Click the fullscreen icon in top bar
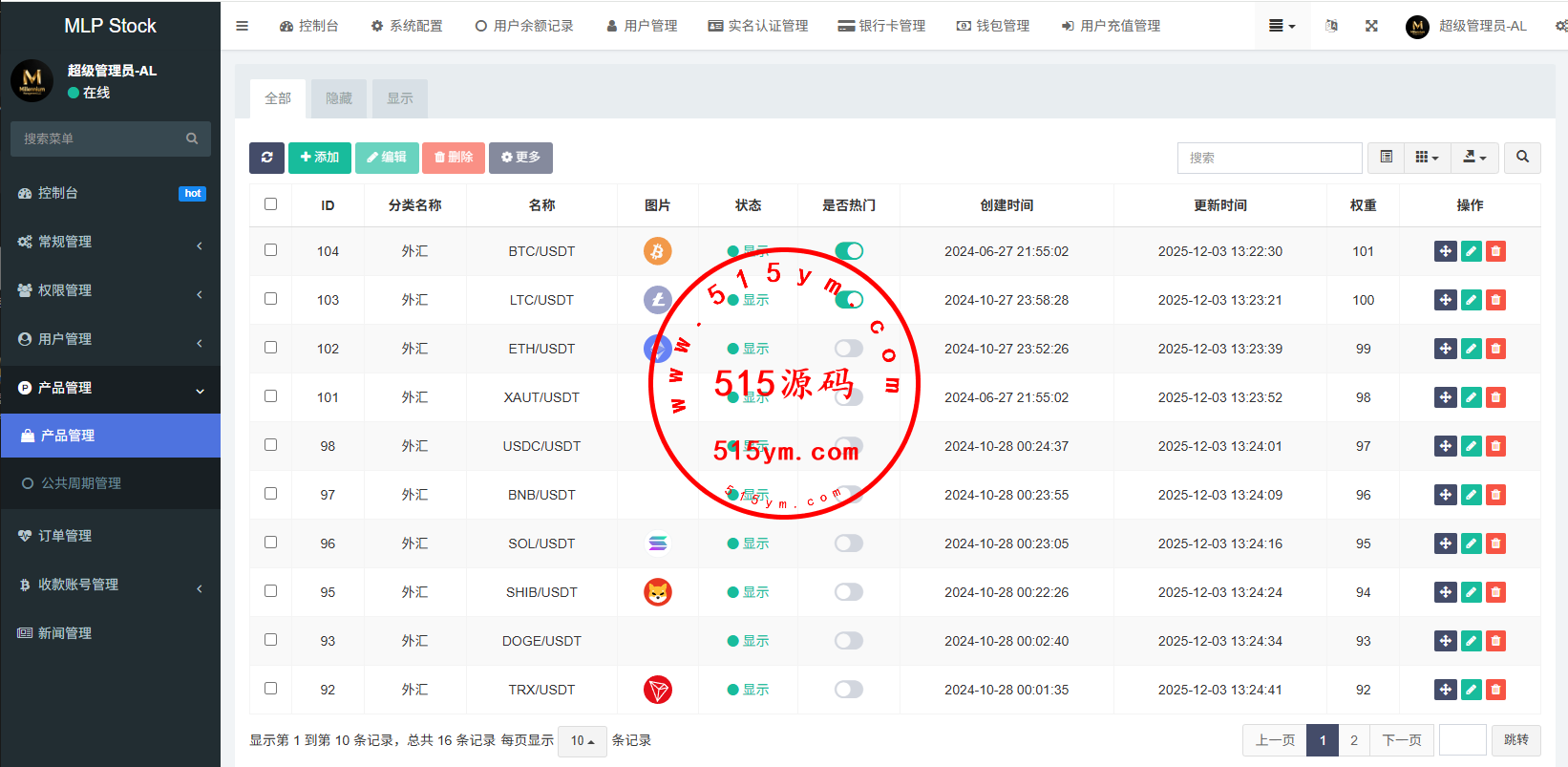1568x767 pixels. (x=1371, y=26)
